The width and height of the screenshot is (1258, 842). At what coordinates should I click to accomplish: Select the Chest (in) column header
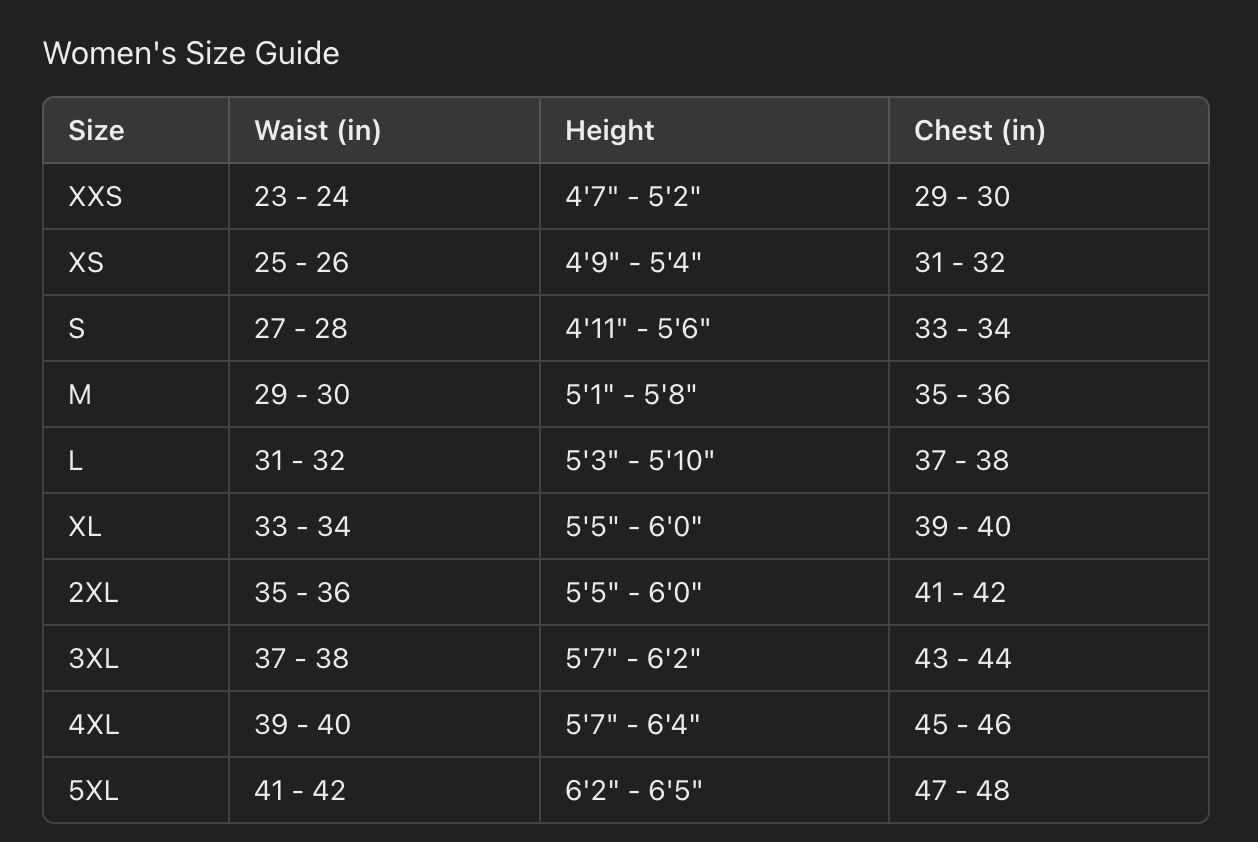[x=979, y=130]
